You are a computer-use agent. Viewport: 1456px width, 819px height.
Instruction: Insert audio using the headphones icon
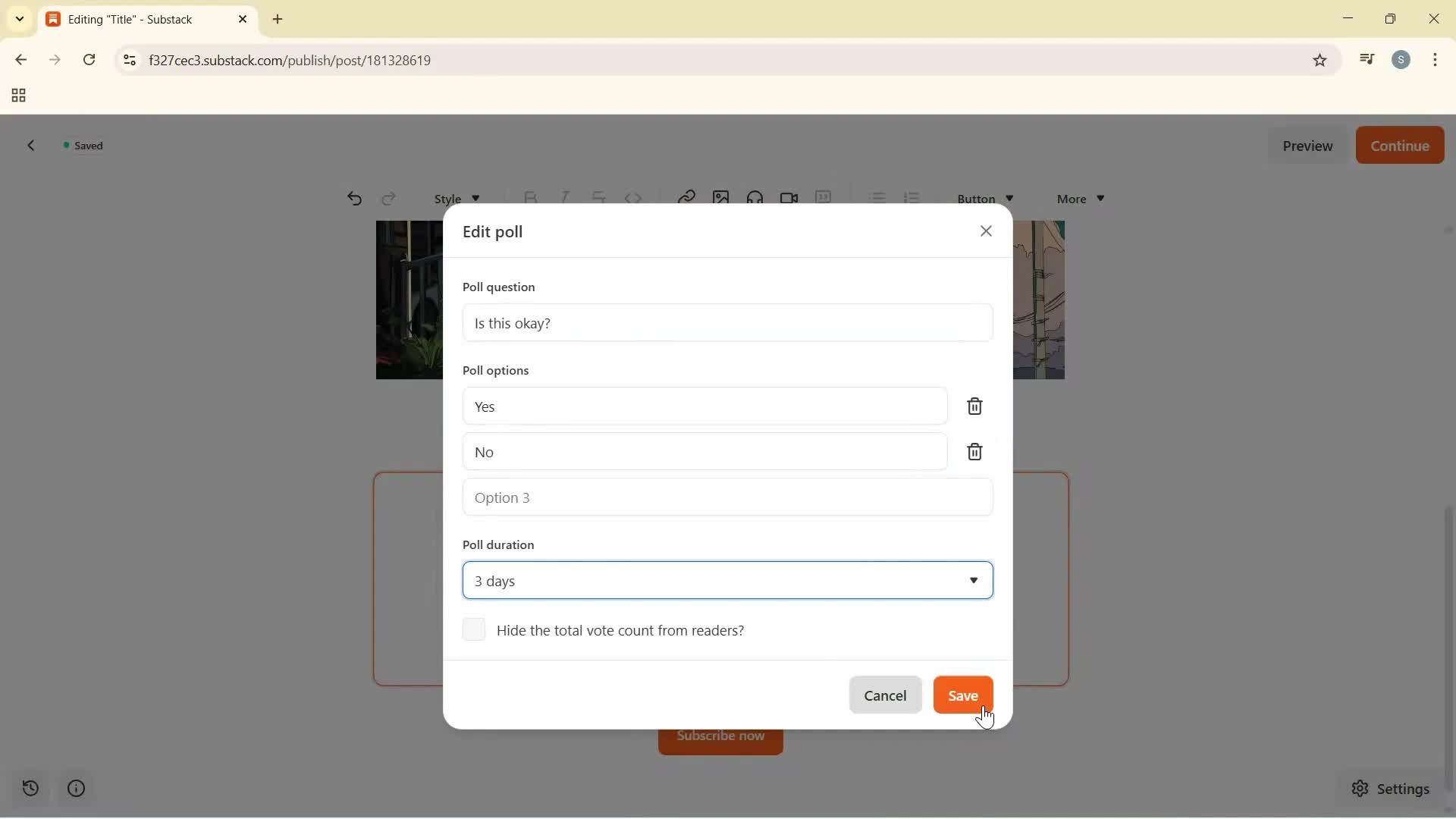point(755,197)
